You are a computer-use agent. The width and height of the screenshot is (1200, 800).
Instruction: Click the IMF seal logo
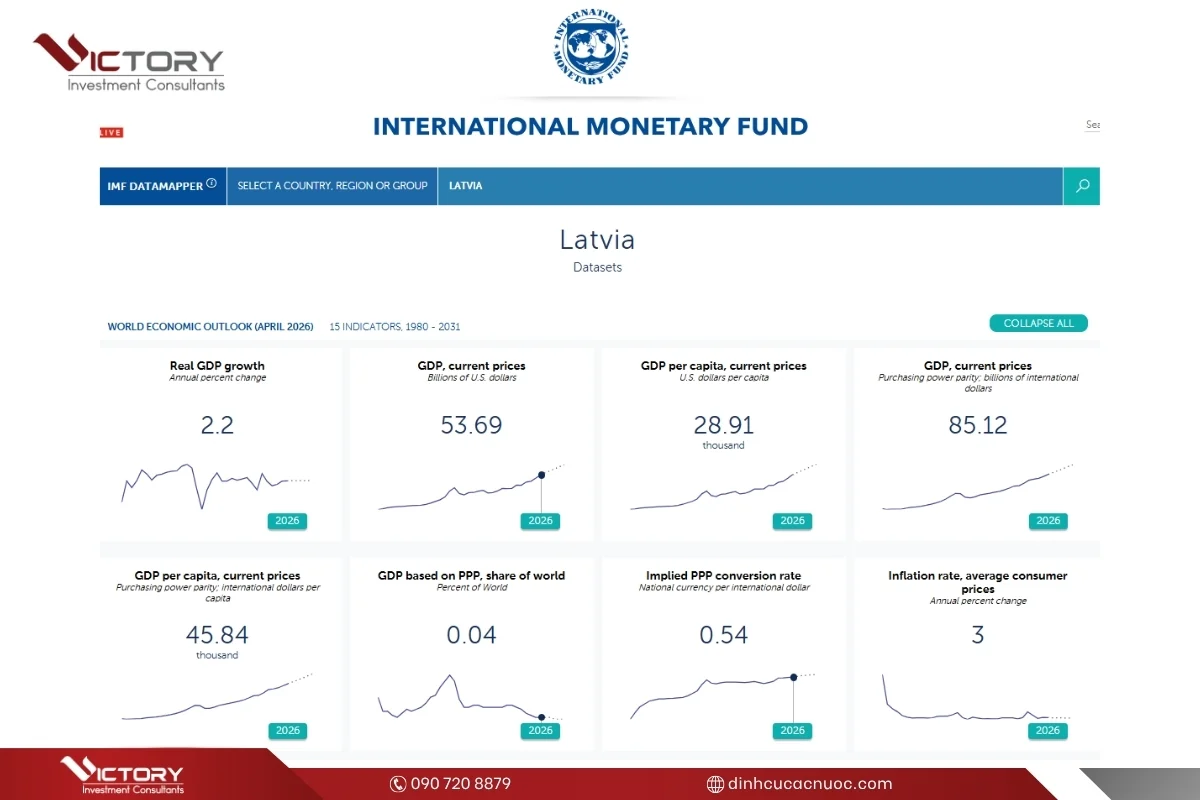pyautogui.click(x=593, y=46)
